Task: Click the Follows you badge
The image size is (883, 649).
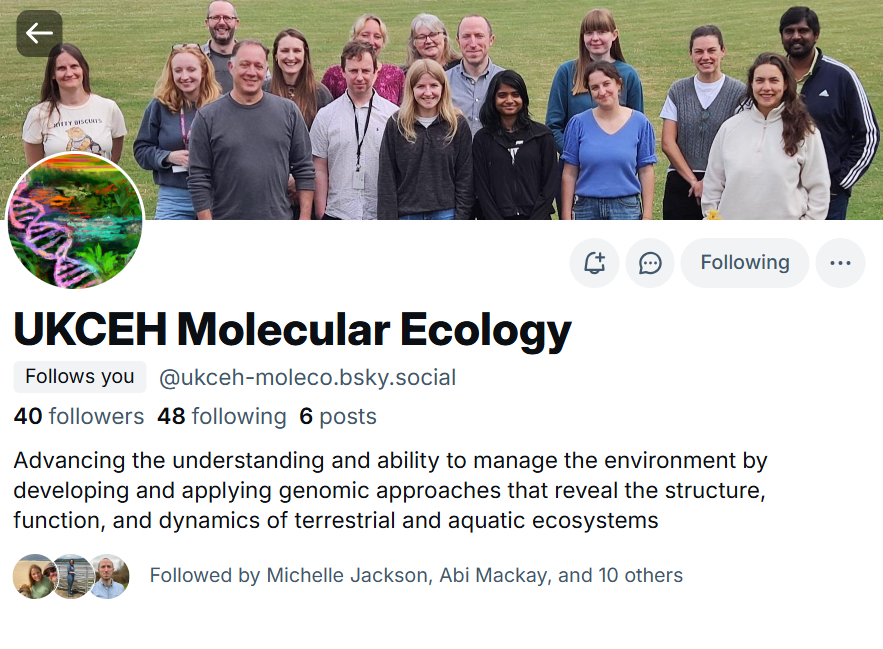Action: point(80,377)
